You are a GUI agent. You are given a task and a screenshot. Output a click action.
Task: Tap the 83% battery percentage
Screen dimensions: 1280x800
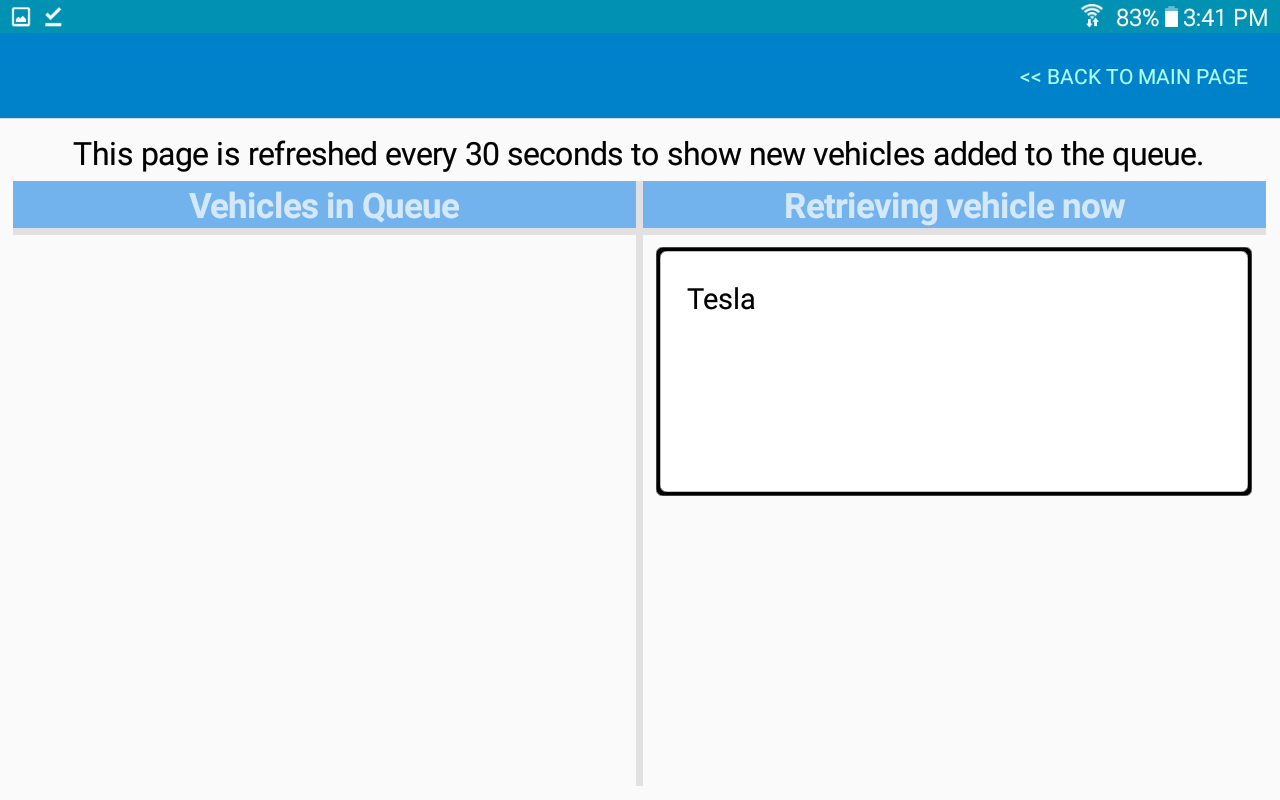click(1137, 18)
